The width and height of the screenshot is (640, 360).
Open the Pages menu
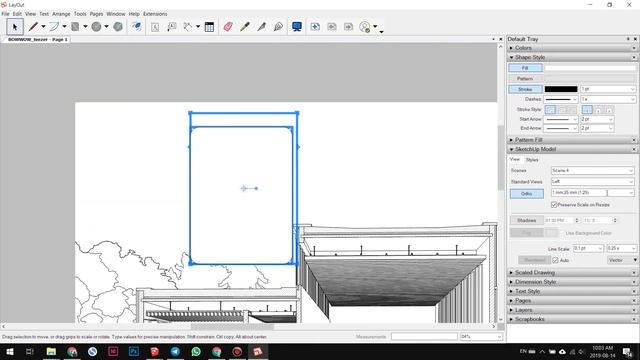point(96,14)
